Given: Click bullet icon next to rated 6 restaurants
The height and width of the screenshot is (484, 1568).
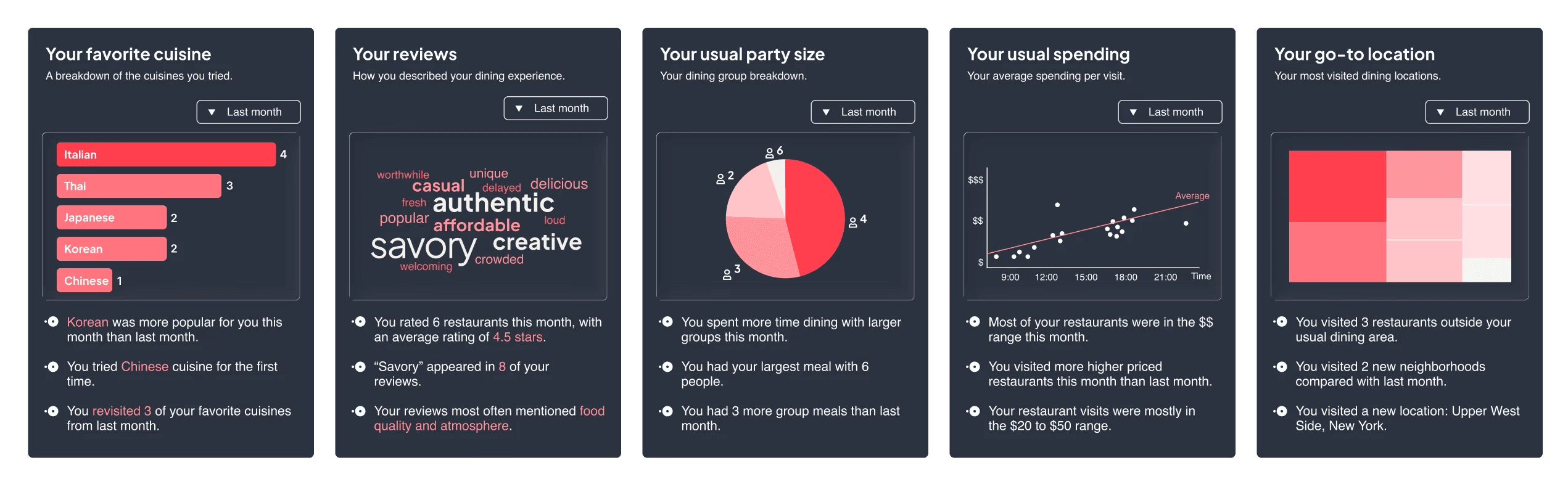Looking at the screenshot, I should [x=360, y=322].
